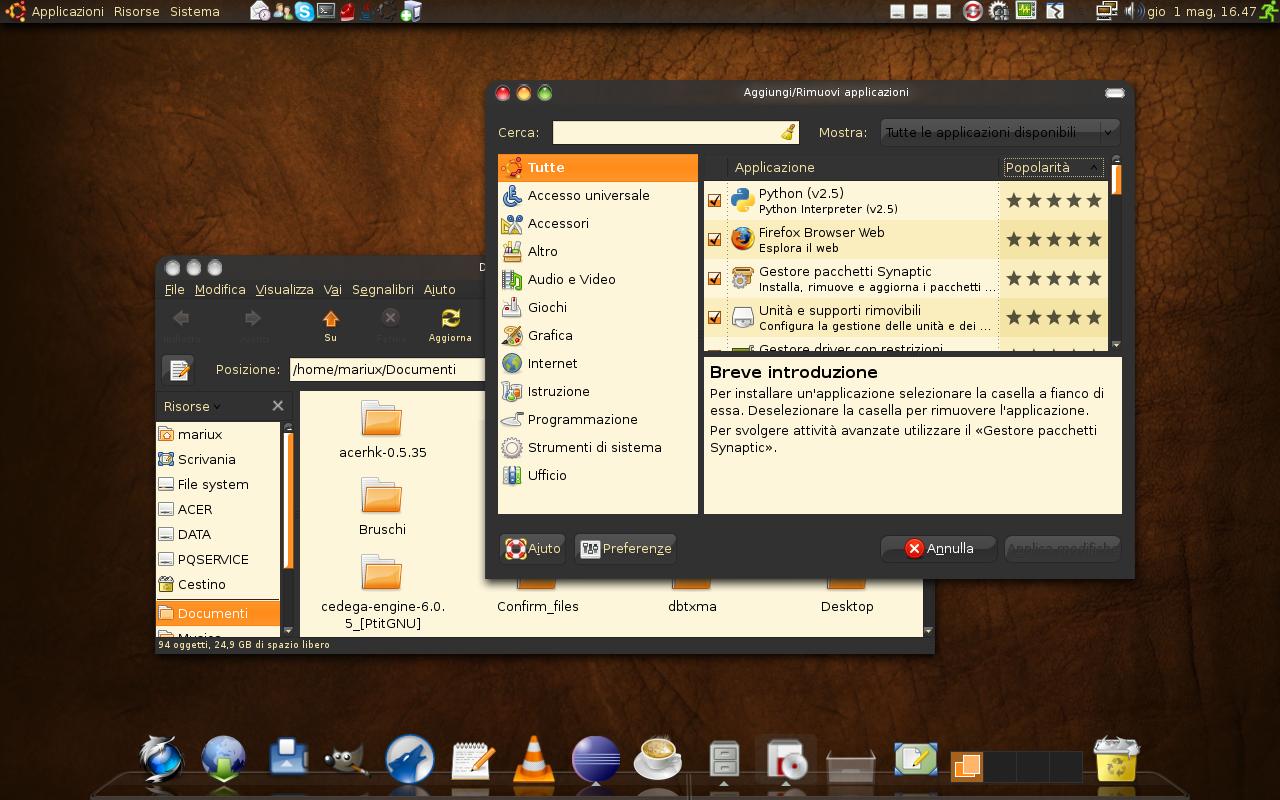Sort by the Popolarità column header
This screenshot has width=1280, height=800.
click(1053, 167)
